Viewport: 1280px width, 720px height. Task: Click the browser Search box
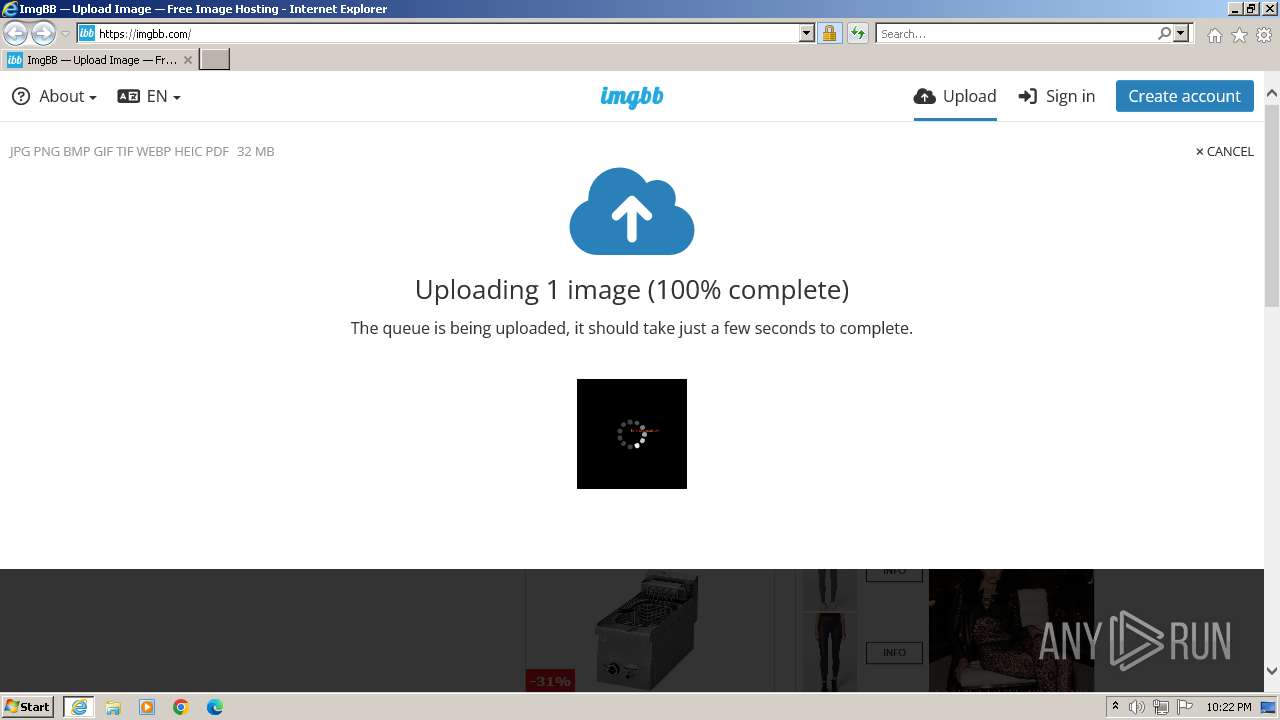(x=1017, y=33)
